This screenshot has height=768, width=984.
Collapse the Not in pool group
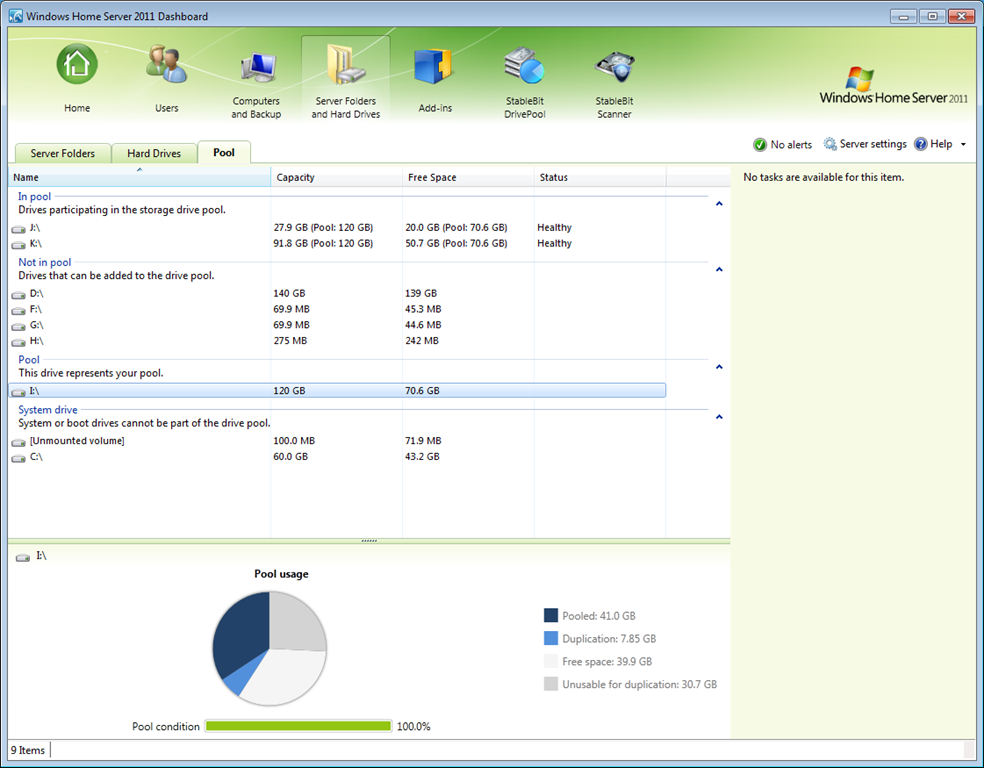[x=719, y=269]
